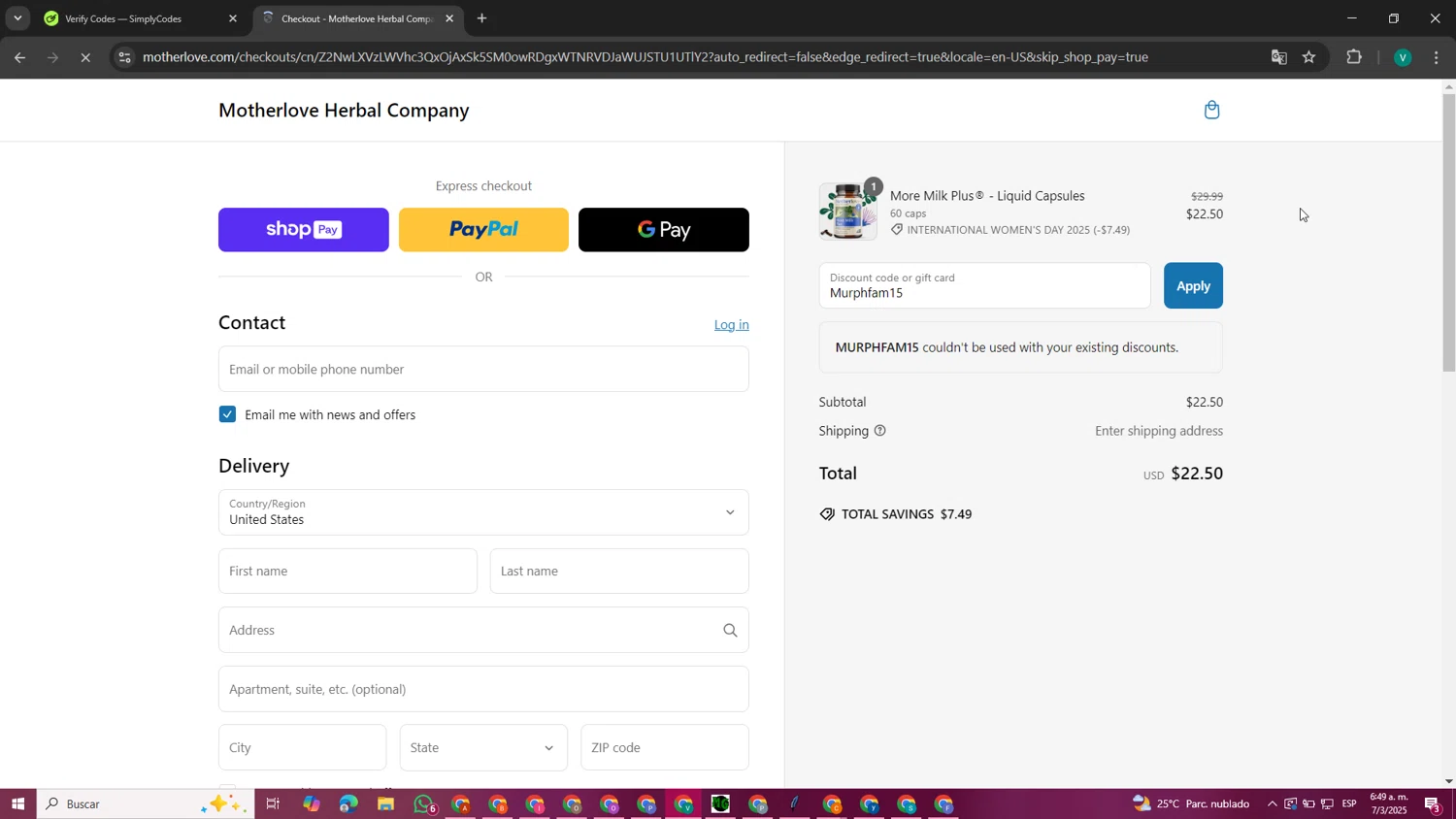Open the tab search dropdown arrow
1456x819 pixels.
(x=17, y=18)
